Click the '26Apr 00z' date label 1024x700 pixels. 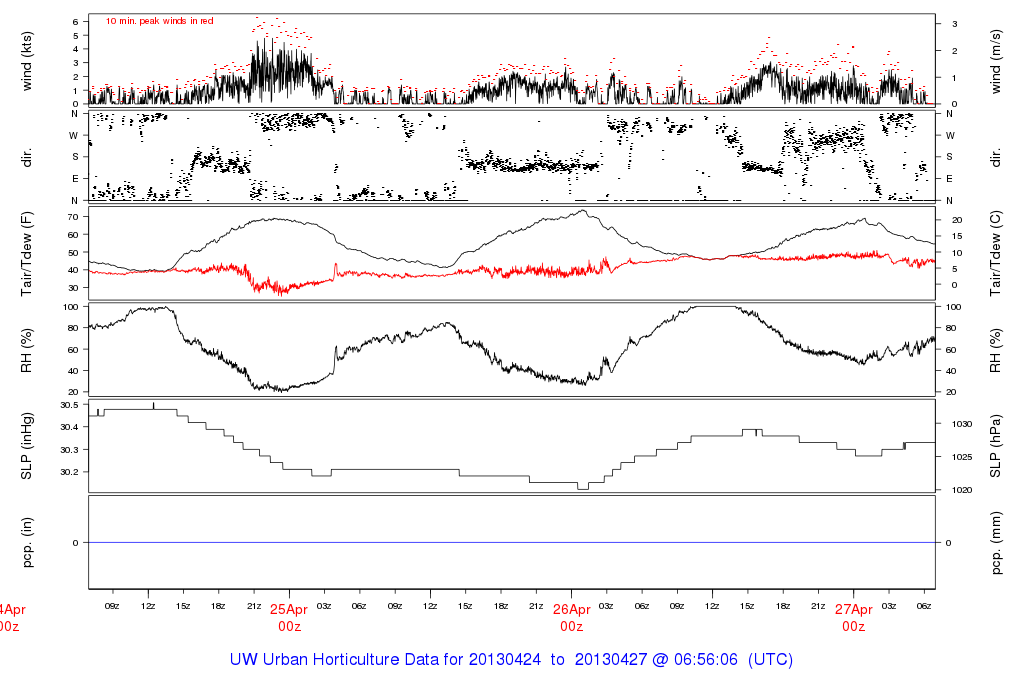coord(571,618)
